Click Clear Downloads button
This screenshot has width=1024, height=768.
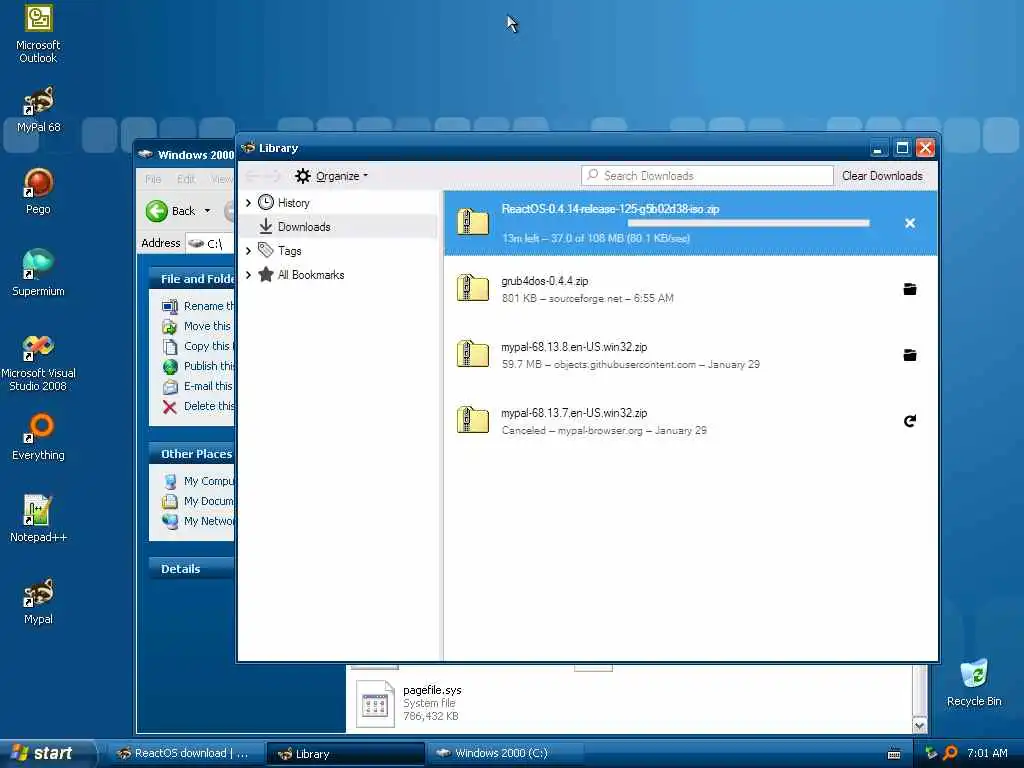(x=882, y=176)
